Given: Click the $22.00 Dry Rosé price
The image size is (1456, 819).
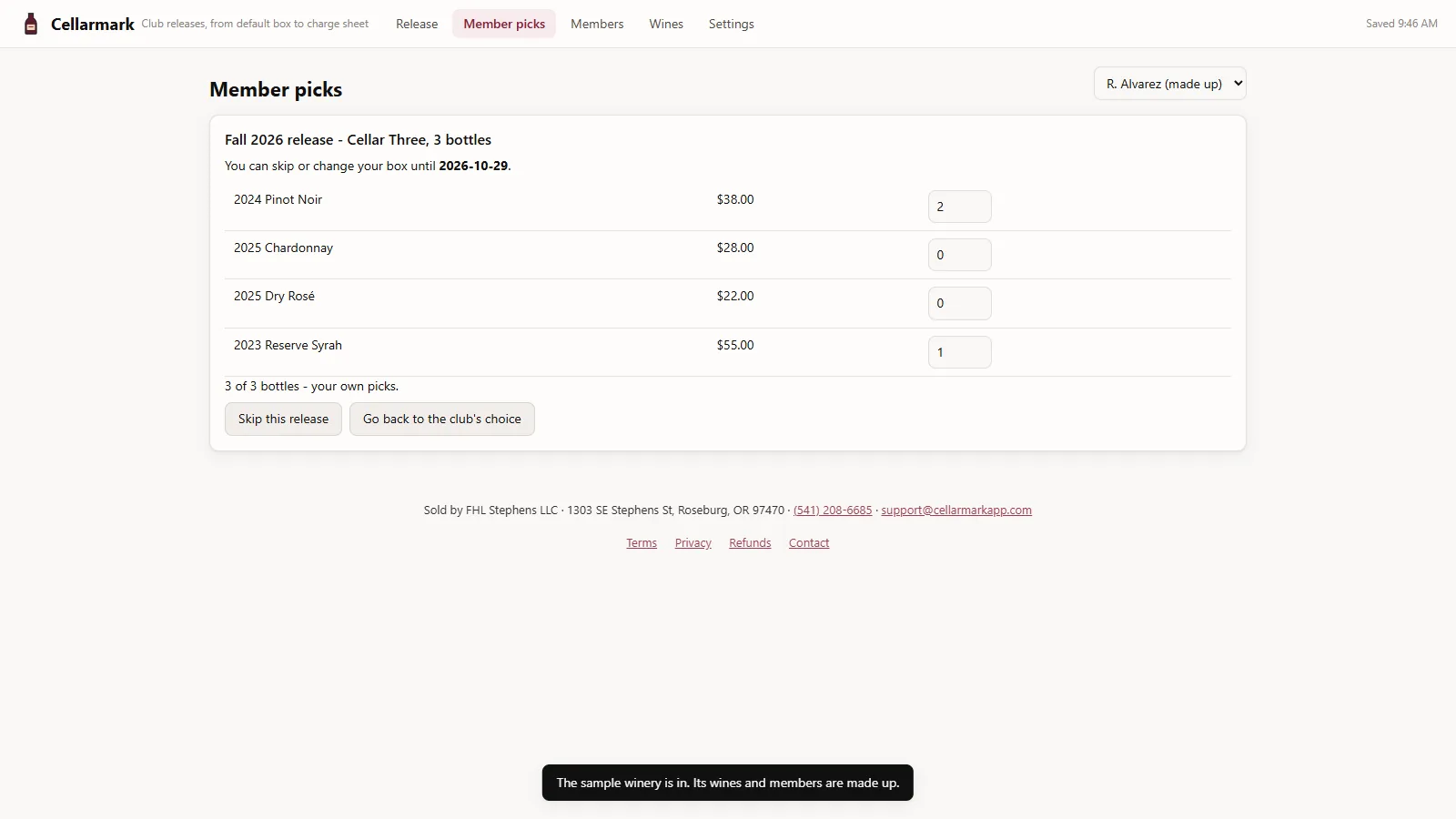Looking at the screenshot, I should click(x=735, y=296).
